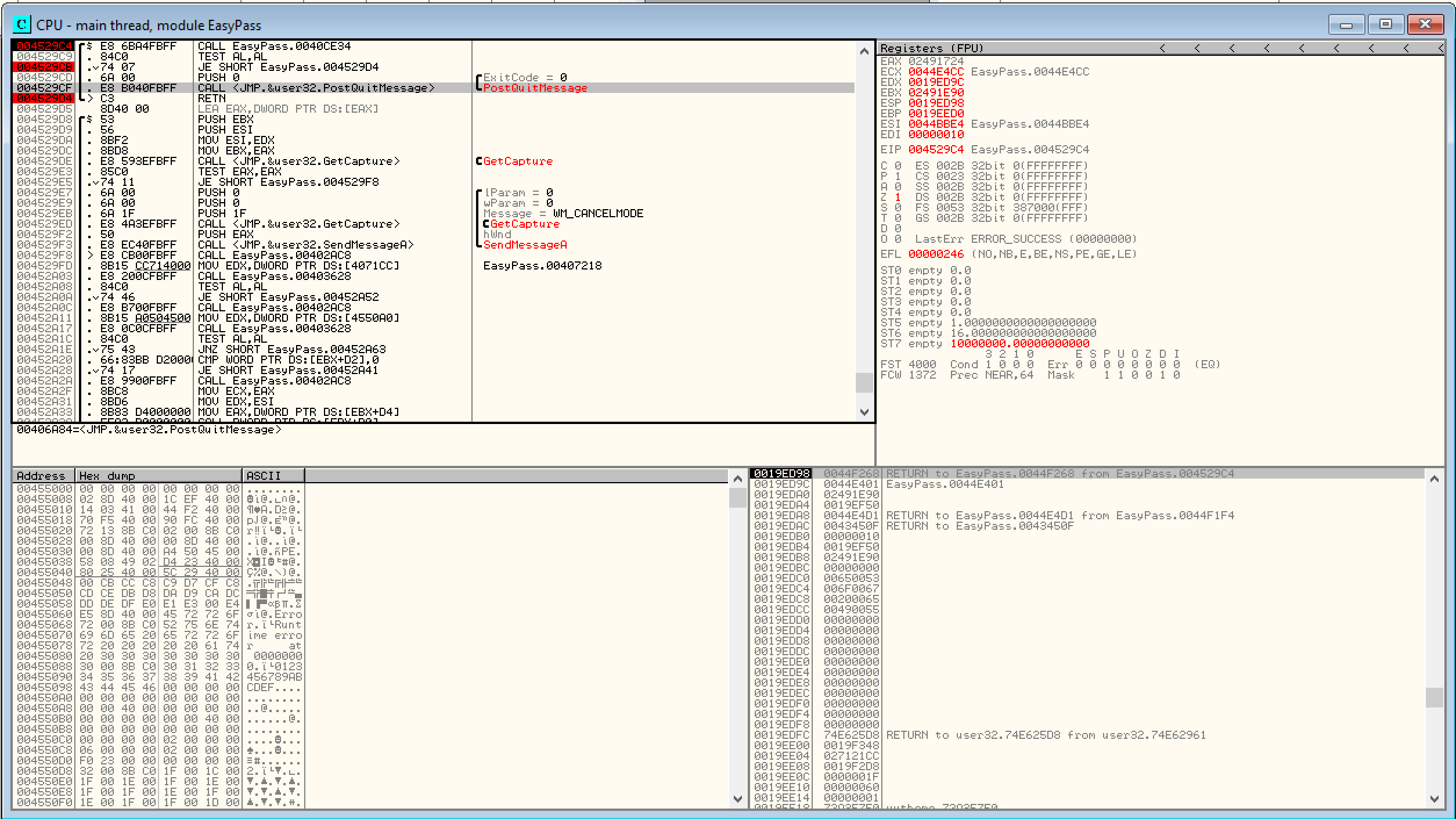
Task: Toggle the P flag value
Action: point(898,176)
